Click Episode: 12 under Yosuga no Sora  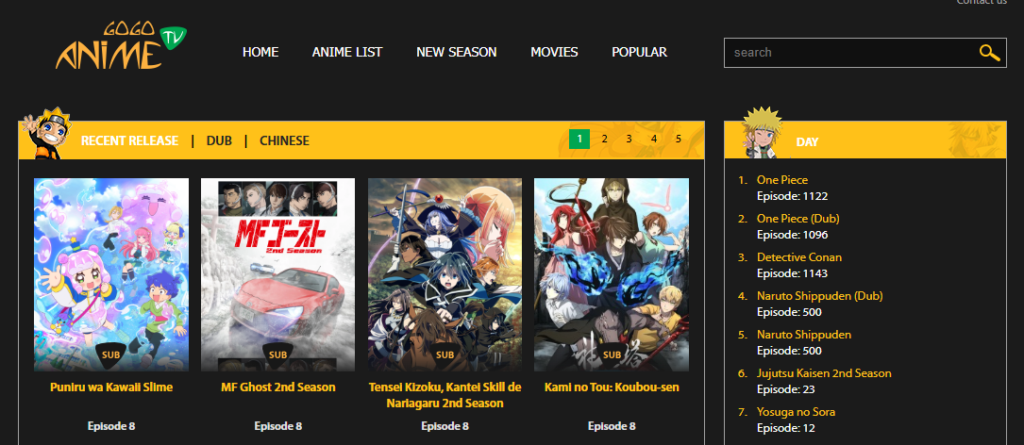coord(786,428)
